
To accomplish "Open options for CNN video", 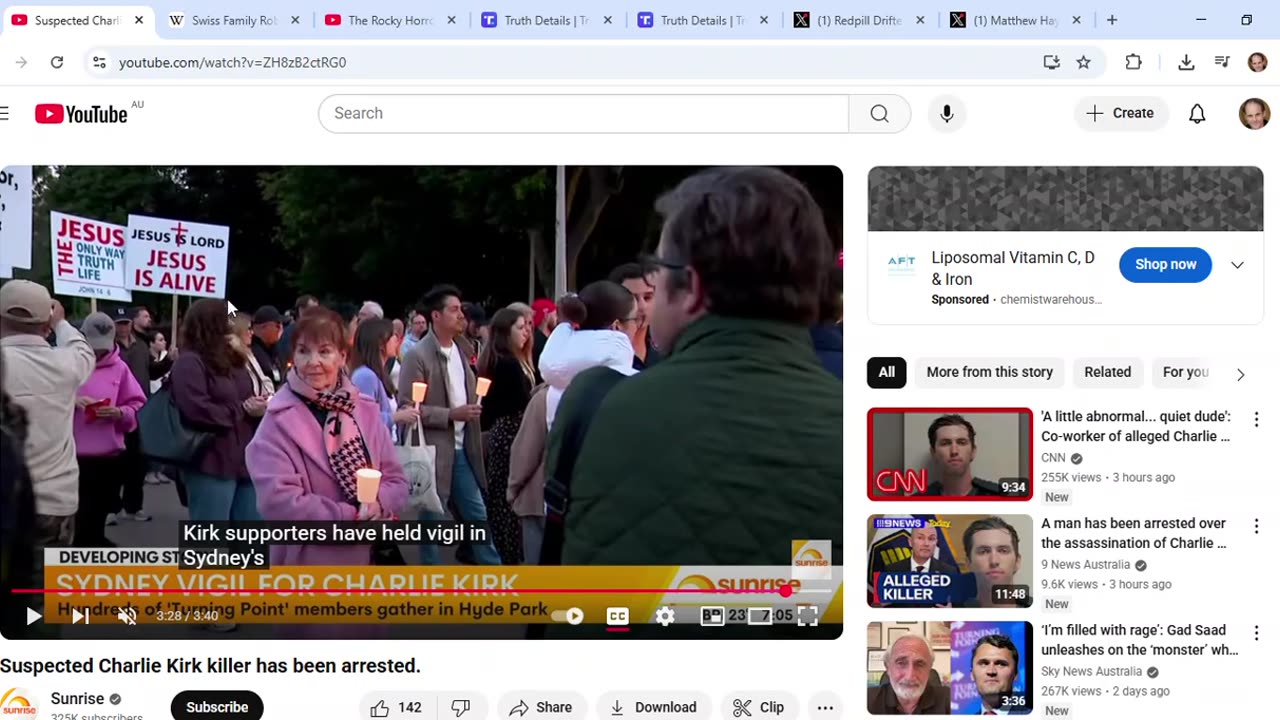I will [1256, 419].
